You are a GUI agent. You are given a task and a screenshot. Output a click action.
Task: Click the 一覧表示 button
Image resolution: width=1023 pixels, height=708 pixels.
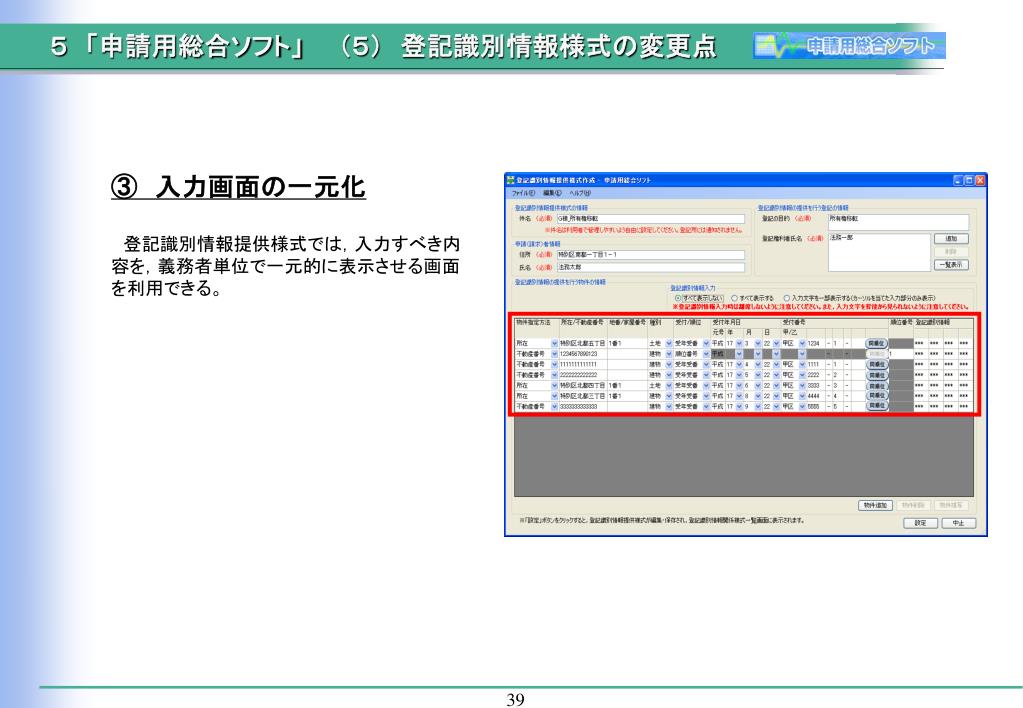point(951,265)
